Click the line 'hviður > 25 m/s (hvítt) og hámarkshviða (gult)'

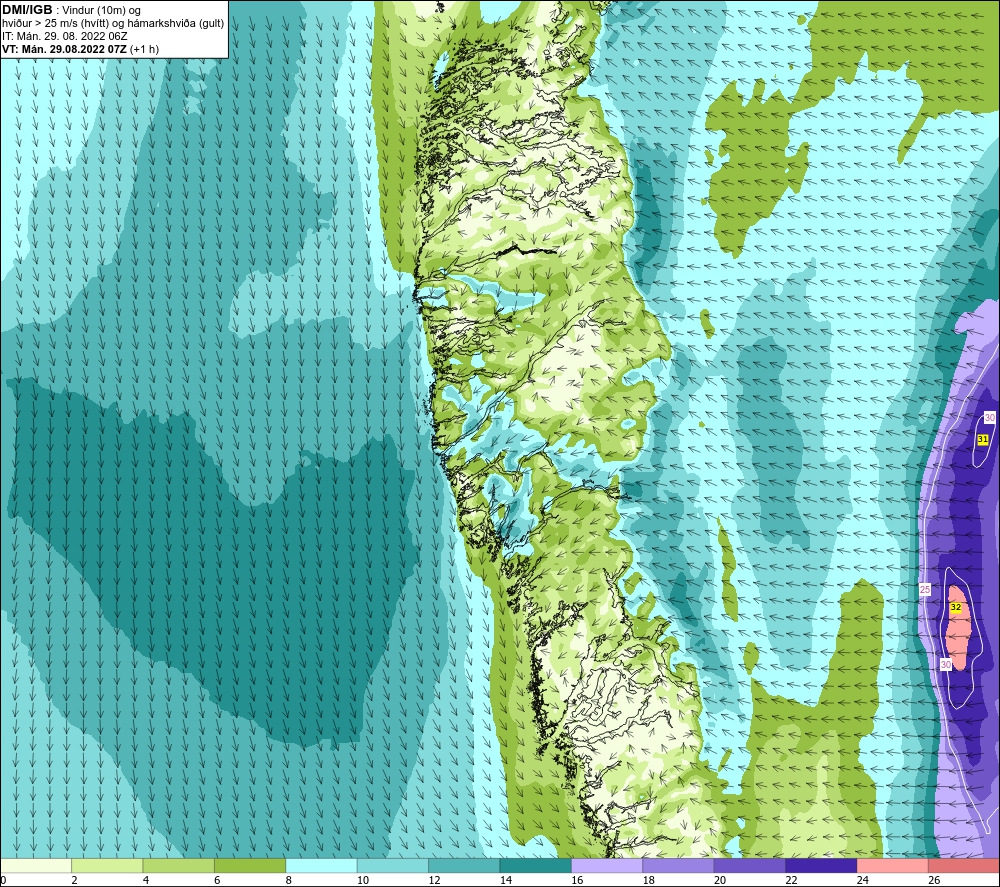[x=113, y=23]
